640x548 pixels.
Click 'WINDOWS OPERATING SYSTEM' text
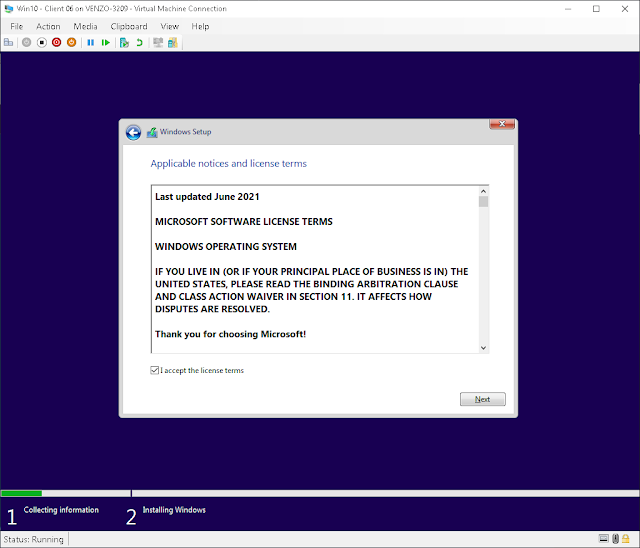click(x=226, y=246)
